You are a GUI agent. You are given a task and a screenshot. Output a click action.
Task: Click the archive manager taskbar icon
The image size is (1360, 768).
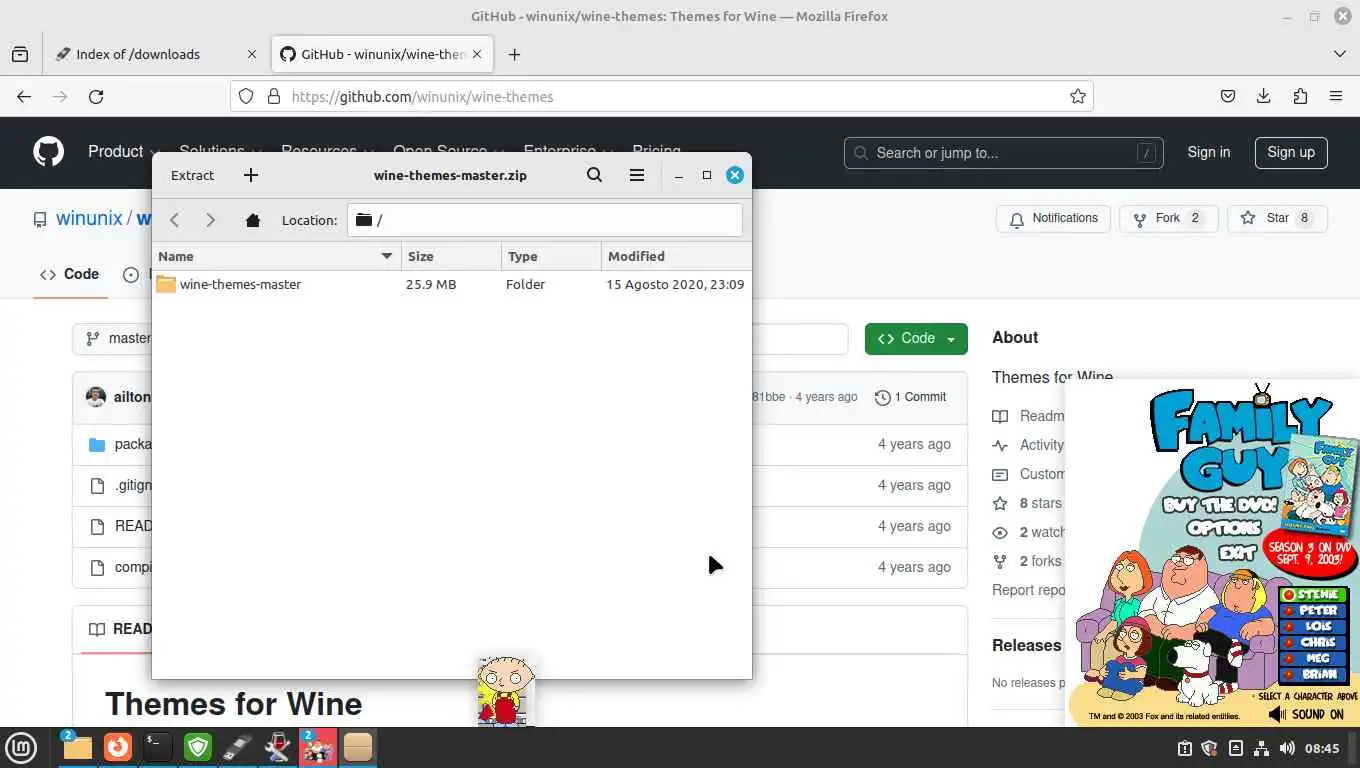click(x=358, y=747)
